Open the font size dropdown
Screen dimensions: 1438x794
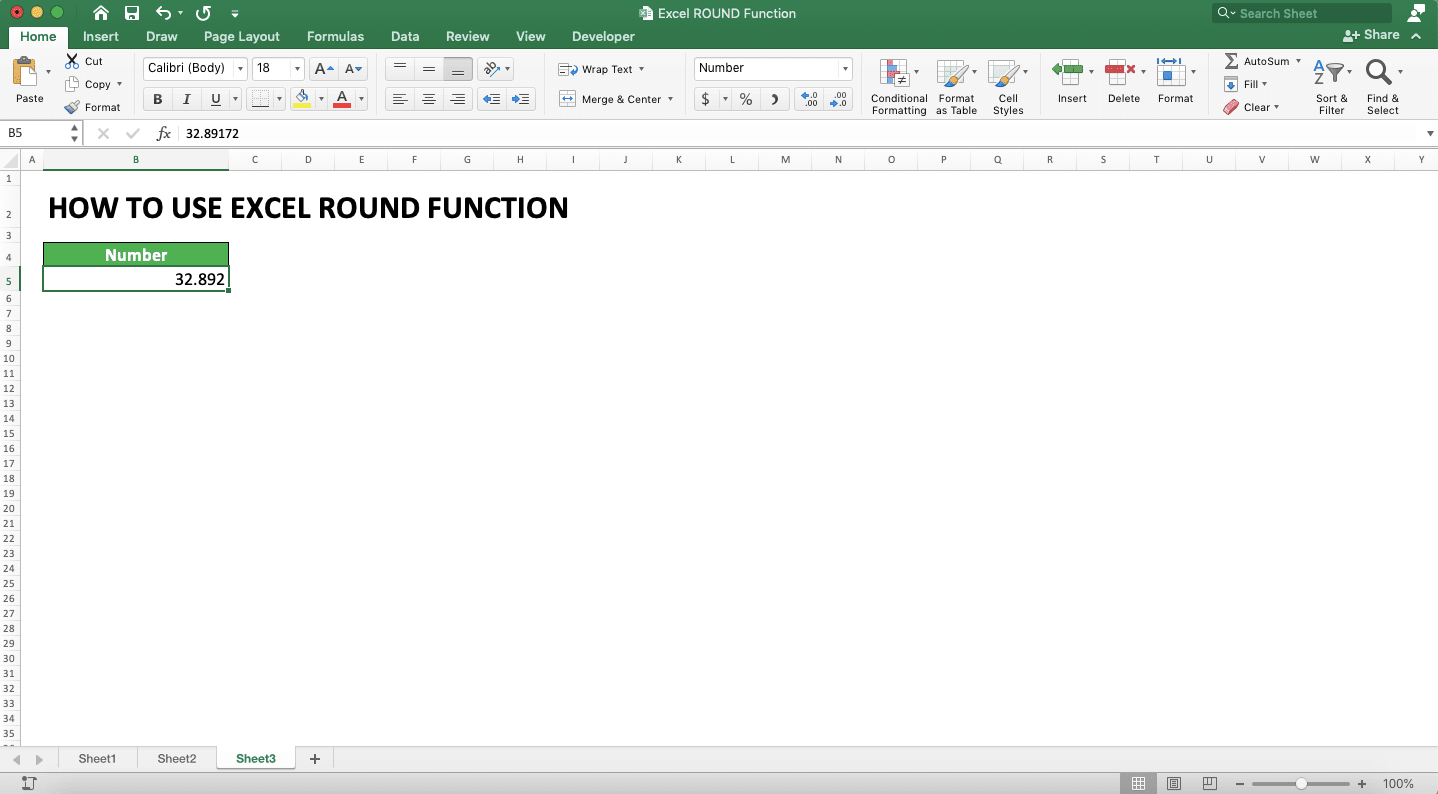(297, 69)
